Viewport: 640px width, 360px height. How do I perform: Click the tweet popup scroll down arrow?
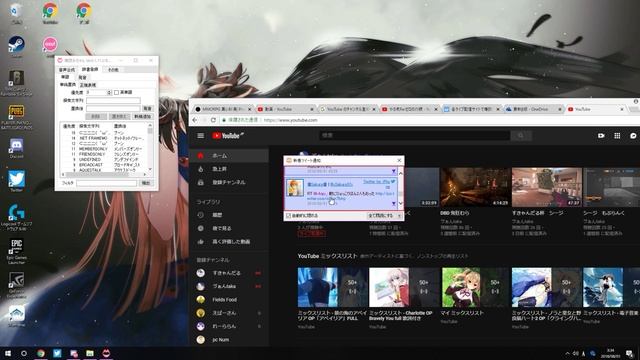pyautogui.click(x=400, y=203)
